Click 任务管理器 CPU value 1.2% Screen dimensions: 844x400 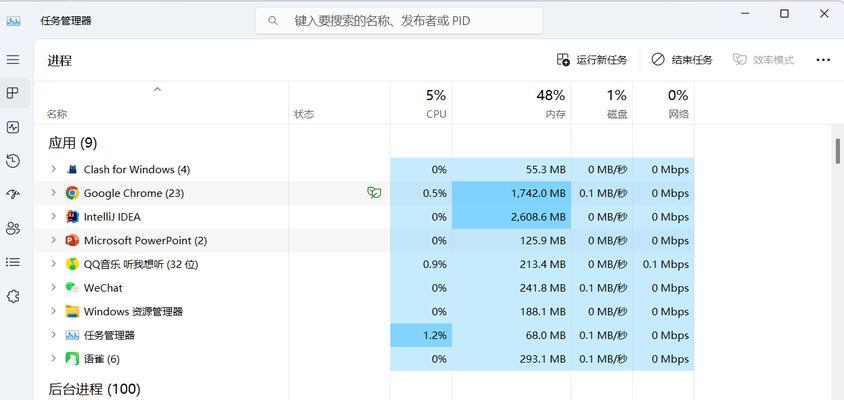(434, 335)
